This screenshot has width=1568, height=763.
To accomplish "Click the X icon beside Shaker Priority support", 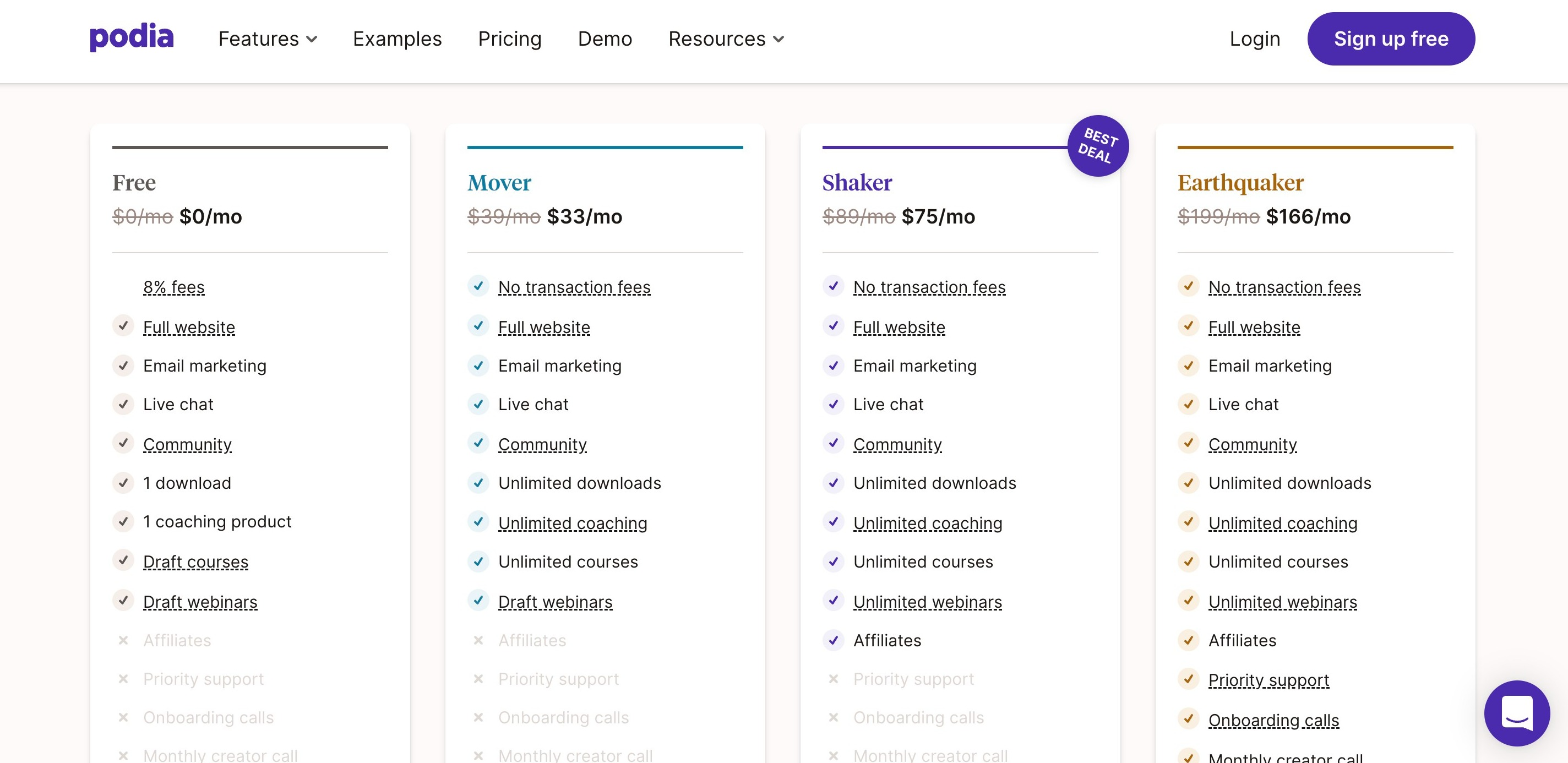I will (x=834, y=678).
